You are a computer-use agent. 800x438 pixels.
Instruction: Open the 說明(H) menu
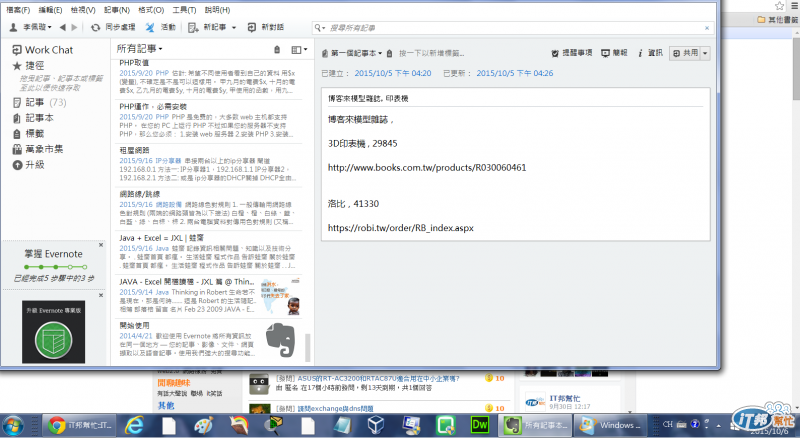tap(217, 10)
